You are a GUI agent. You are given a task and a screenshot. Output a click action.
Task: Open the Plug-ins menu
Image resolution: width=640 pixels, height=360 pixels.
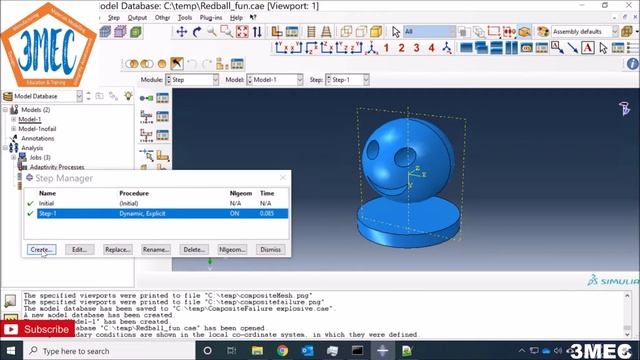(211, 18)
